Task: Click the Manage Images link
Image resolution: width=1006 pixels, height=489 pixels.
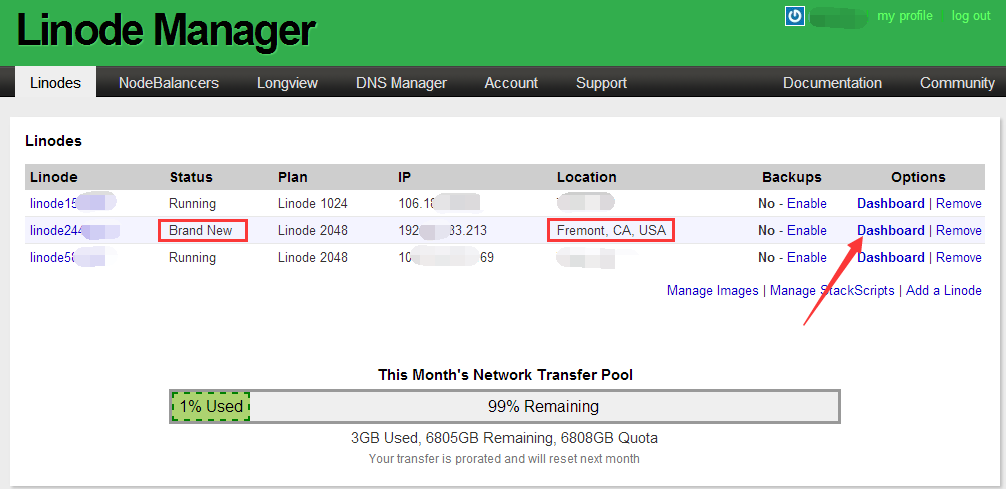Action: [712, 290]
